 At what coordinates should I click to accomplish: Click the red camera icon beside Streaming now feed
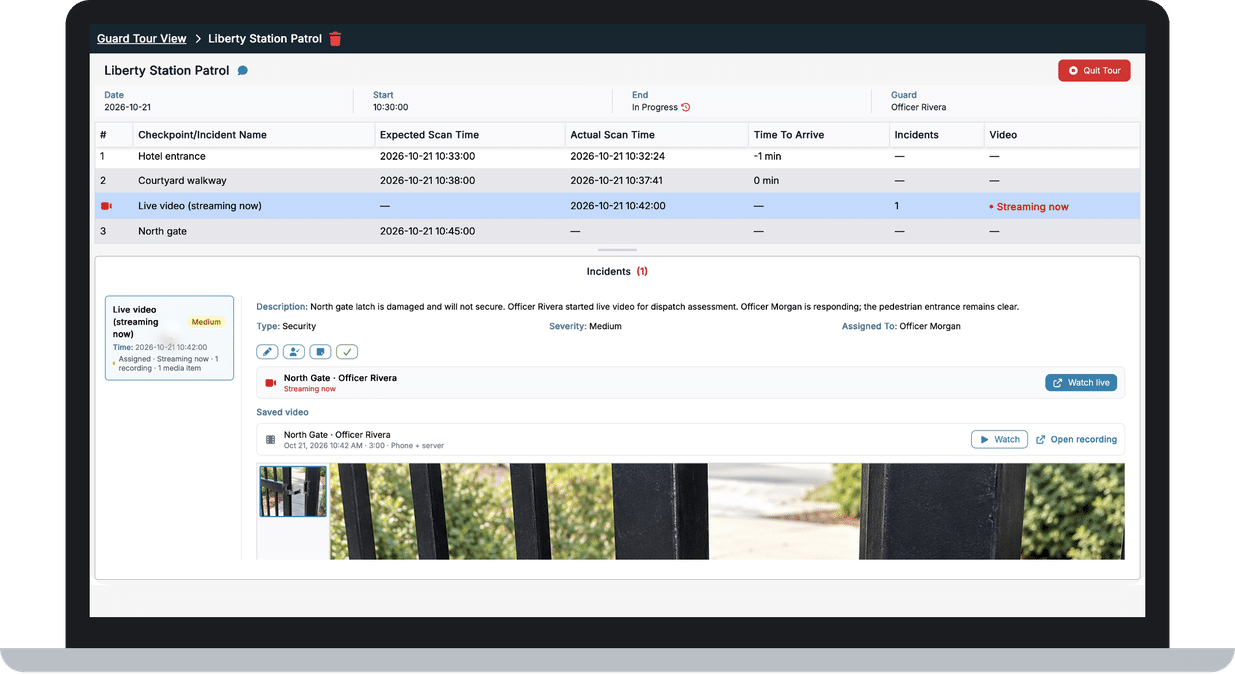click(x=270, y=383)
